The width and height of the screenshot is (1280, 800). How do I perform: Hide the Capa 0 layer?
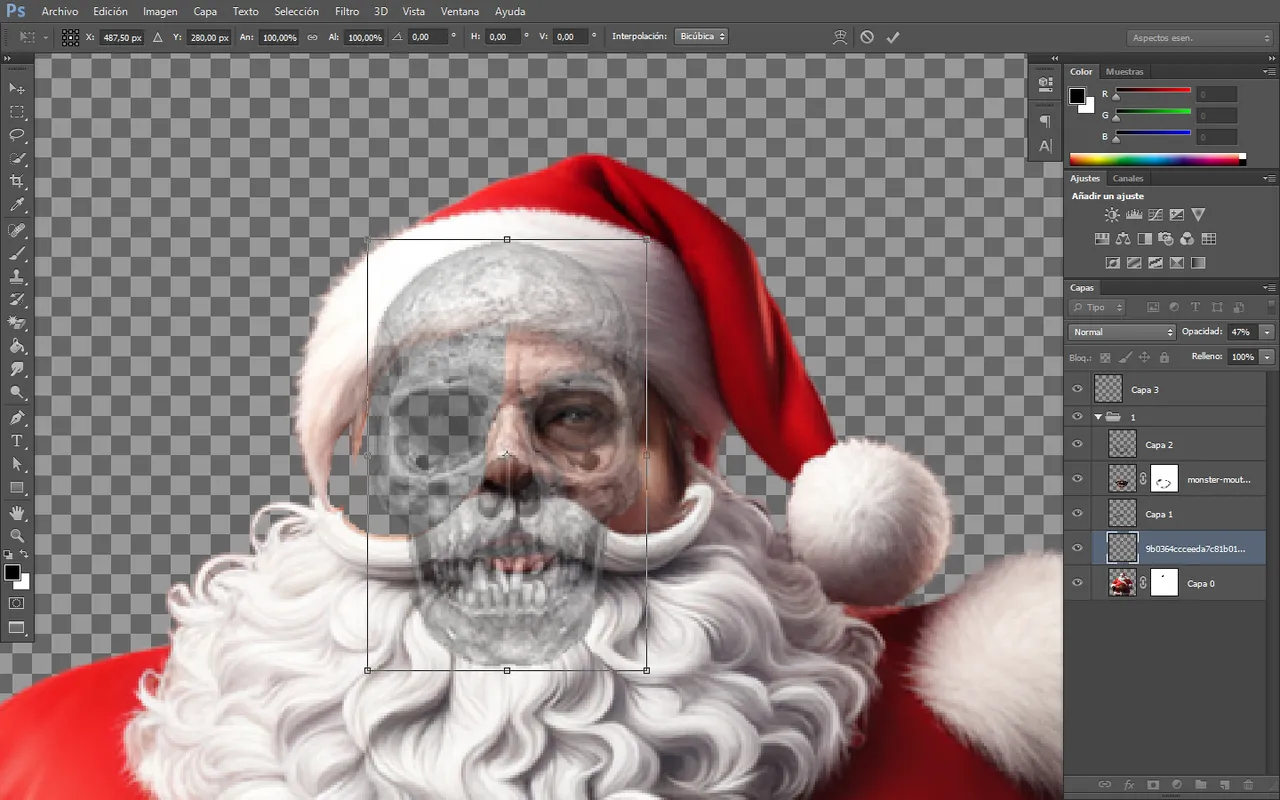[1077, 582]
